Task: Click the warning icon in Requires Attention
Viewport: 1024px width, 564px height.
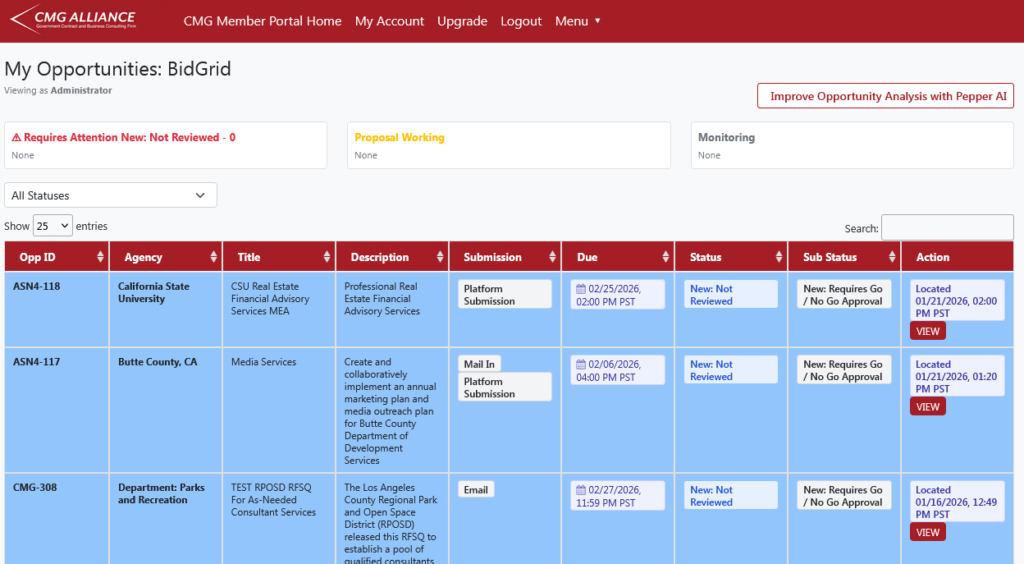Action: click(x=16, y=138)
